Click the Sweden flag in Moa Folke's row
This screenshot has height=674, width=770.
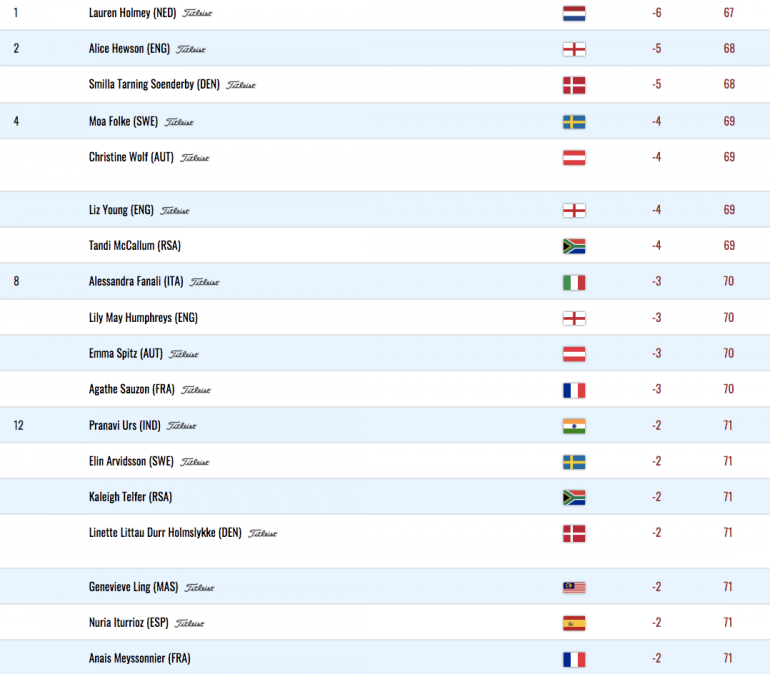[x=574, y=122]
